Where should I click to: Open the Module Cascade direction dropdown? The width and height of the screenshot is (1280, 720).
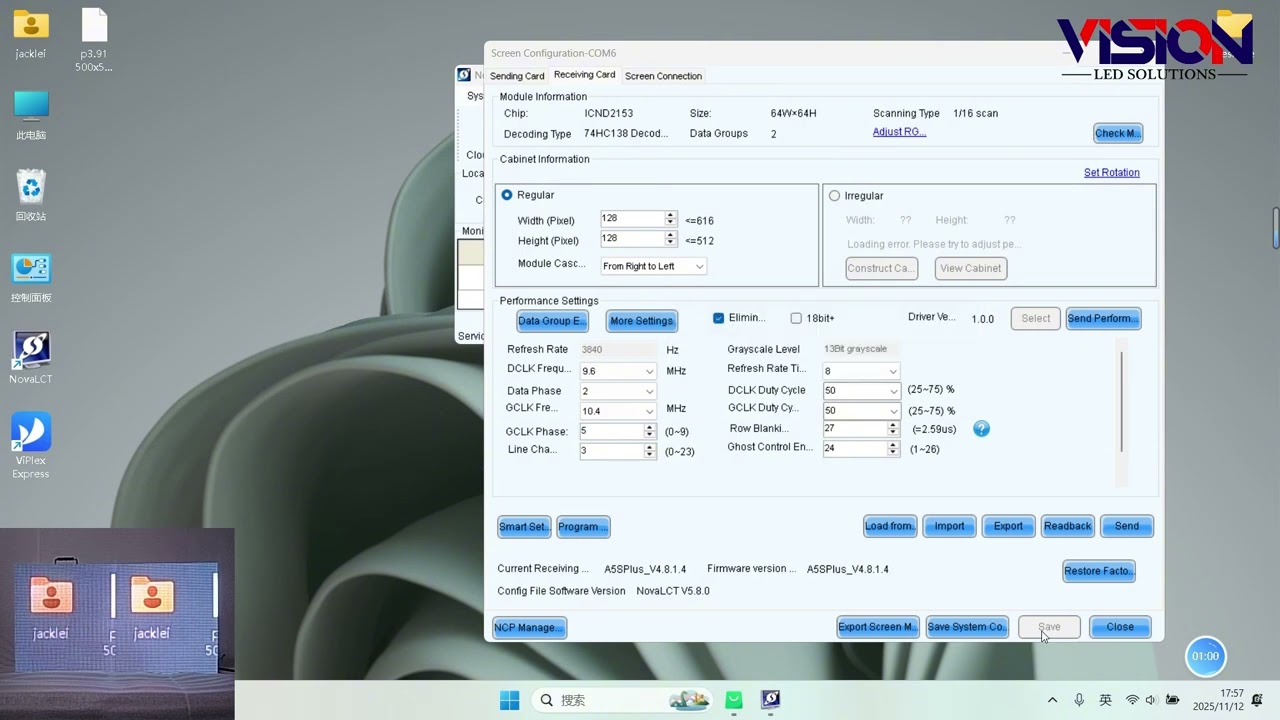653,266
